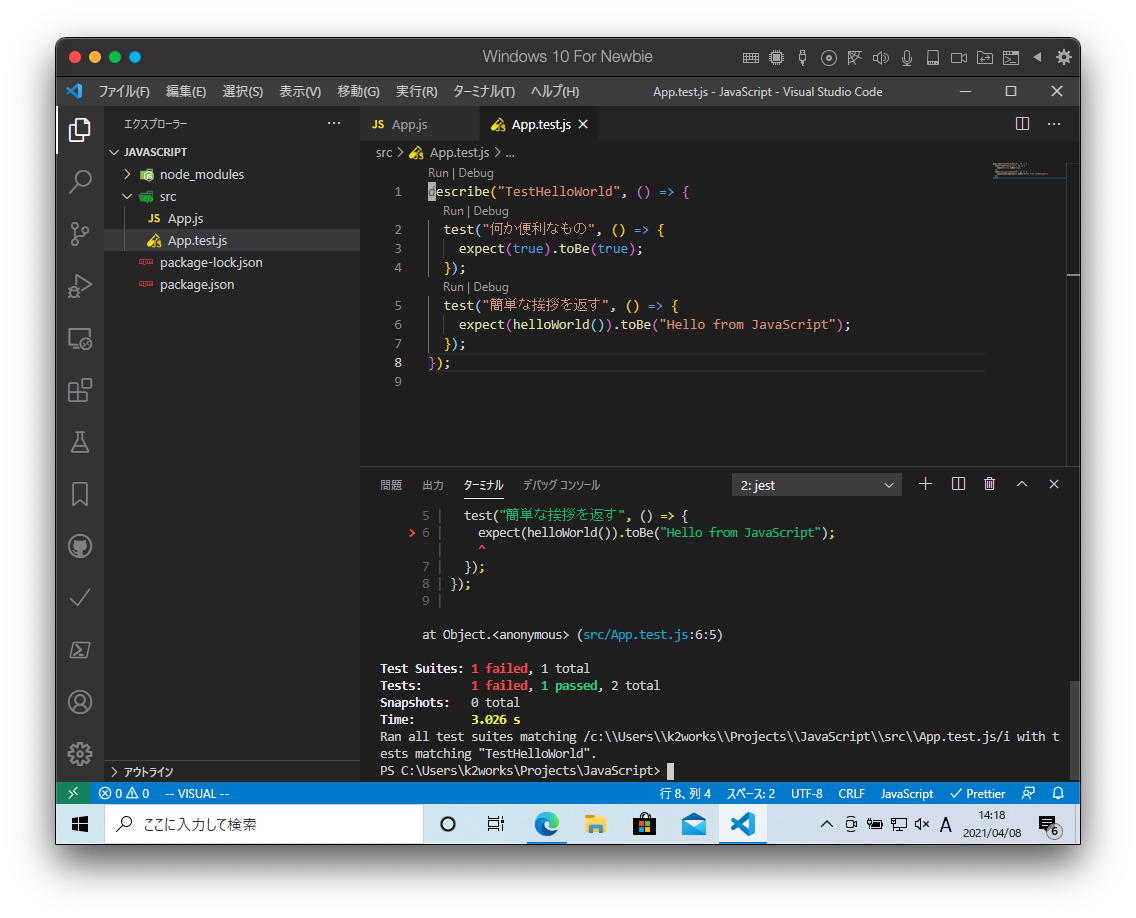
Task: Click the Windows taskbar search box
Action: tap(264, 825)
